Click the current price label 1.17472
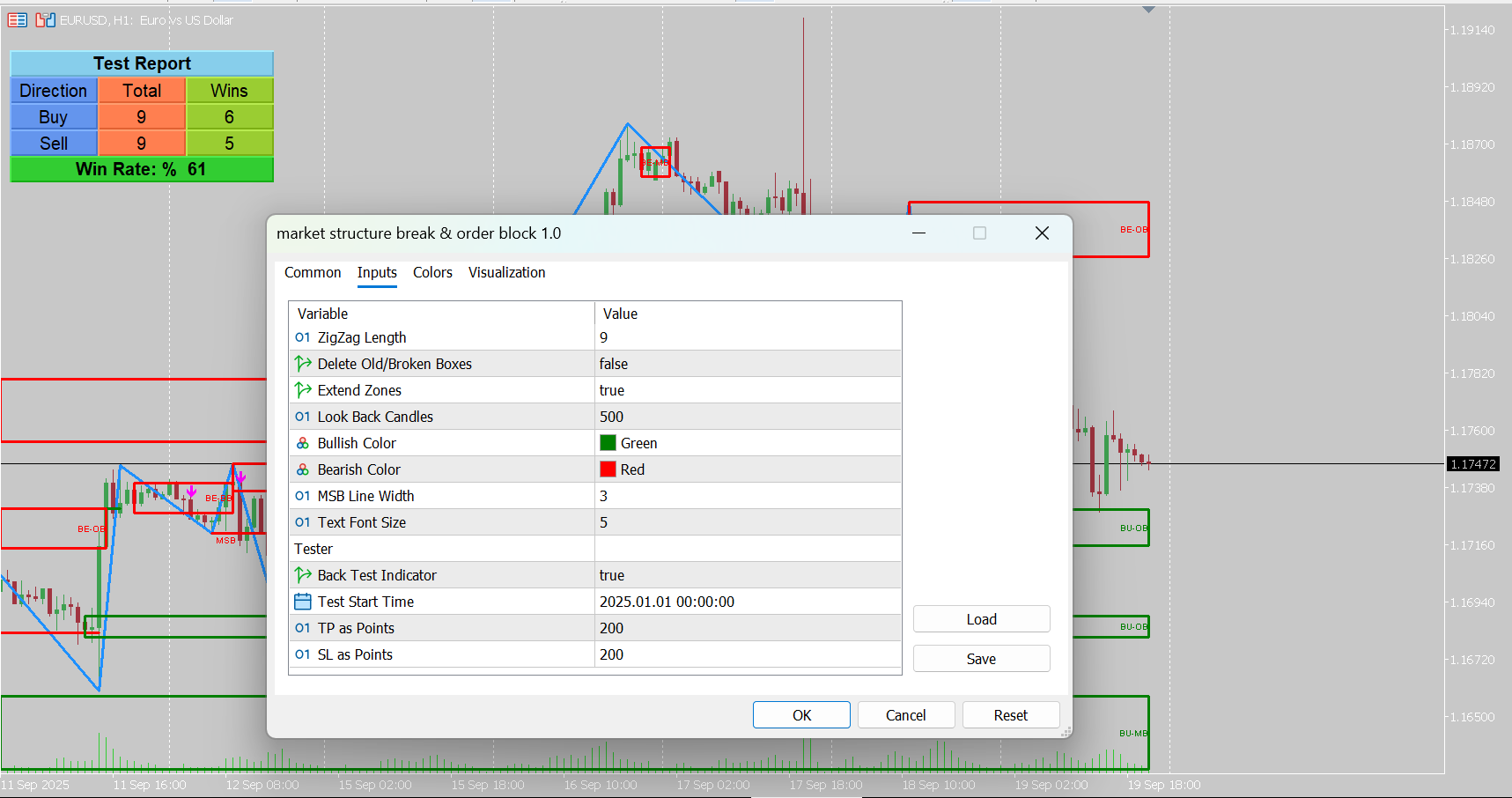The width and height of the screenshot is (1512, 798). tap(1473, 463)
